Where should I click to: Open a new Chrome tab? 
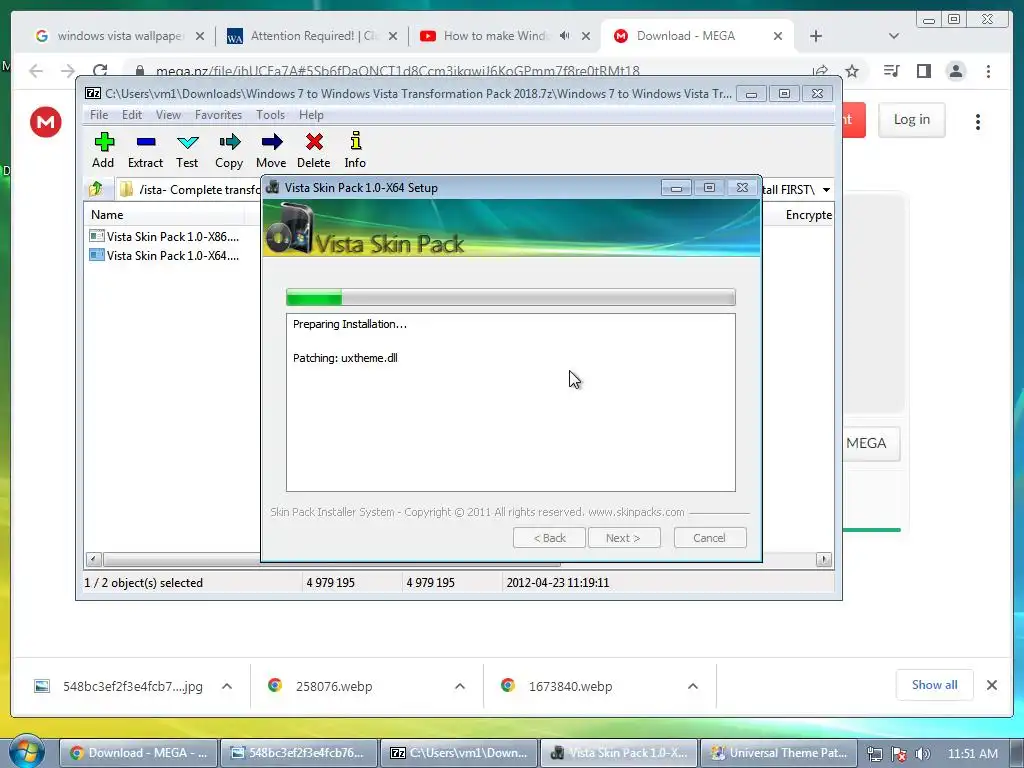click(816, 36)
